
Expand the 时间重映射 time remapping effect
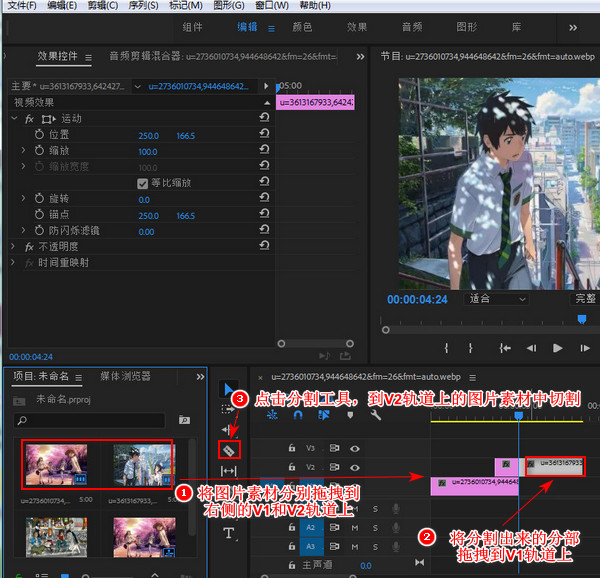pyautogui.click(x=13, y=262)
